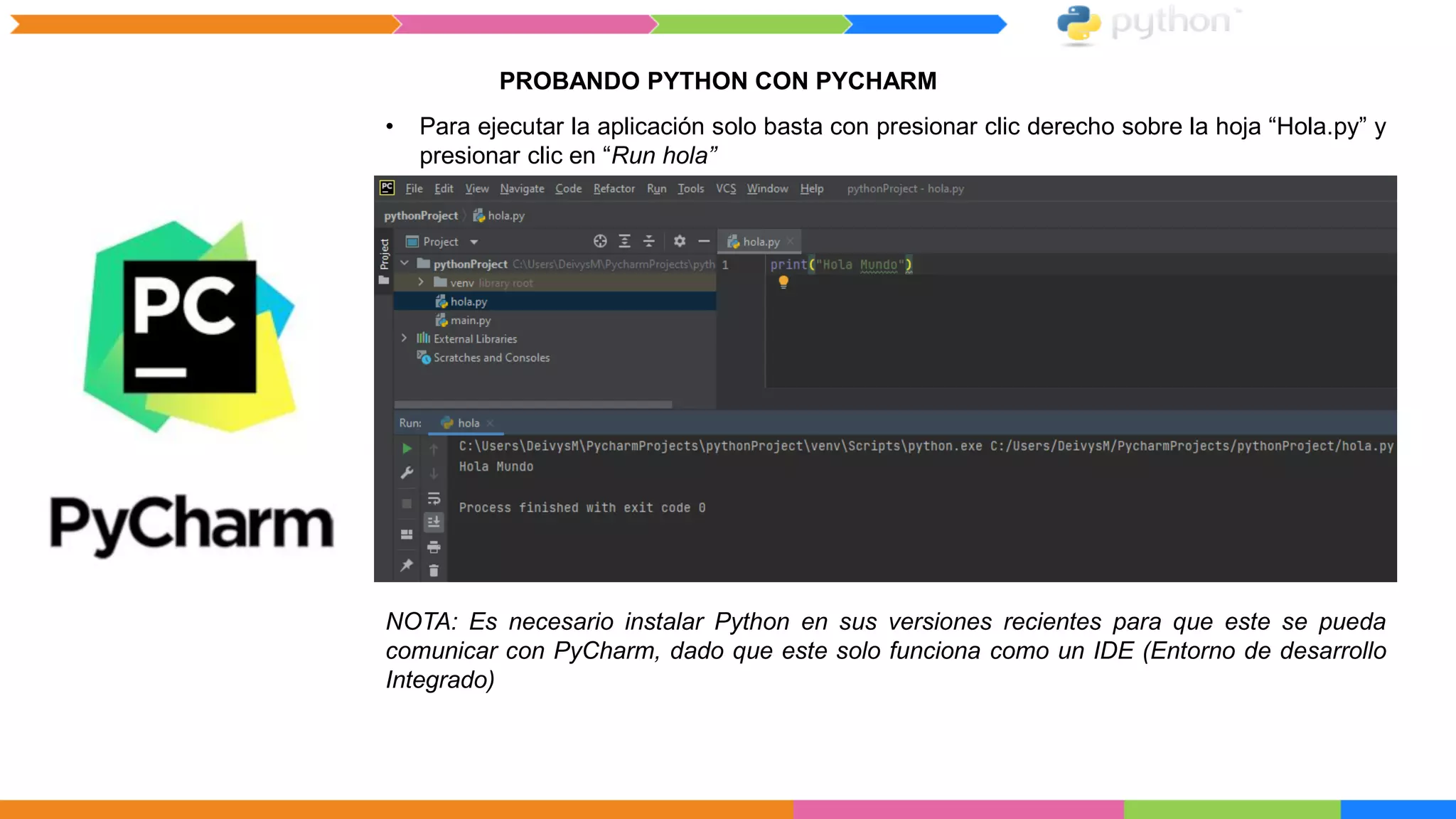Image resolution: width=1456 pixels, height=819 pixels.
Task: Click the horizontal scrollbar in Project panel
Action: (533, 405)
